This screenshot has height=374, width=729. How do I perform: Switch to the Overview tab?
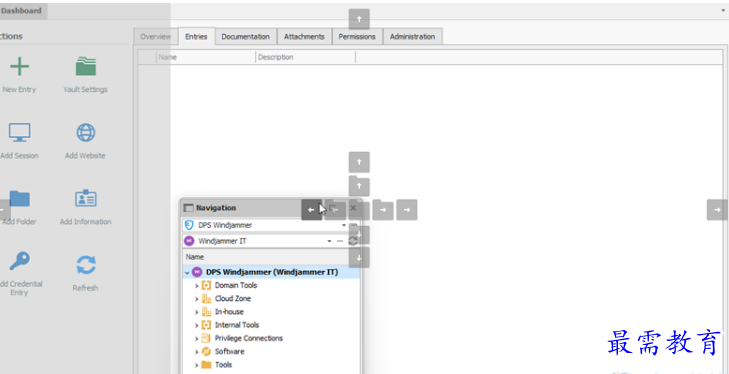click(x=156, y=37)
